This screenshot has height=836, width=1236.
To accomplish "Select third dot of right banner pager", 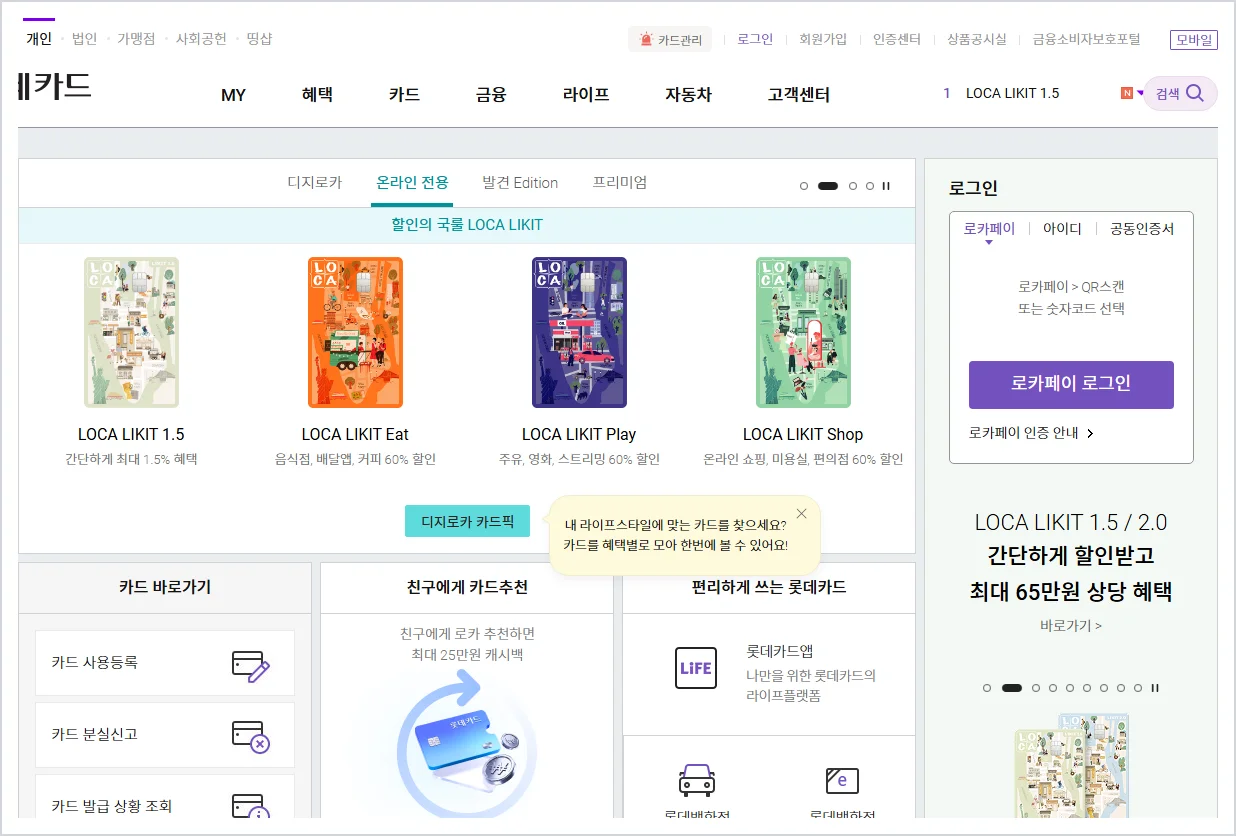I will pyautogui.click(x=1036, y=688).
